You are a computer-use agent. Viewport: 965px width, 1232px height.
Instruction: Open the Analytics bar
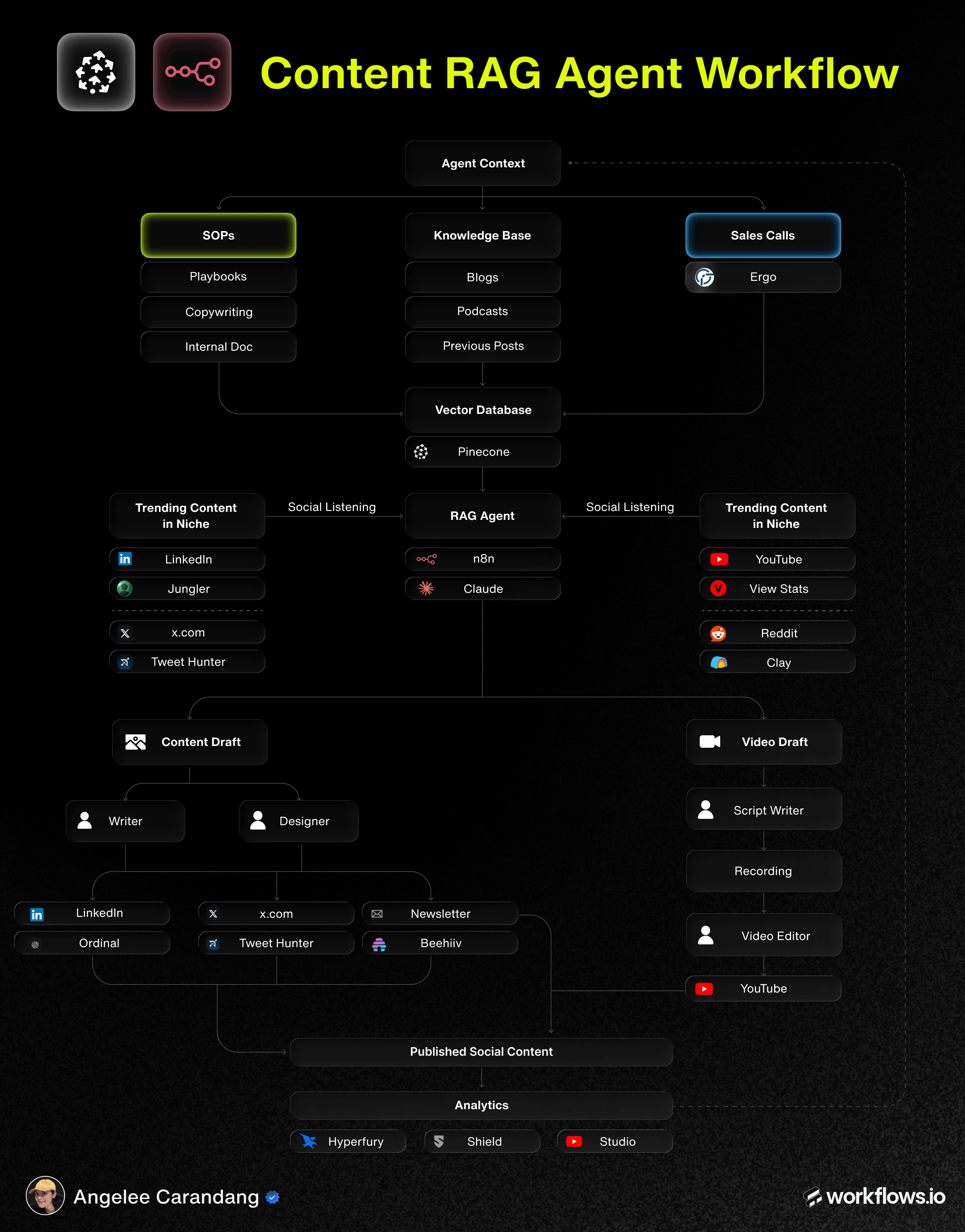tap(481, 1106)
